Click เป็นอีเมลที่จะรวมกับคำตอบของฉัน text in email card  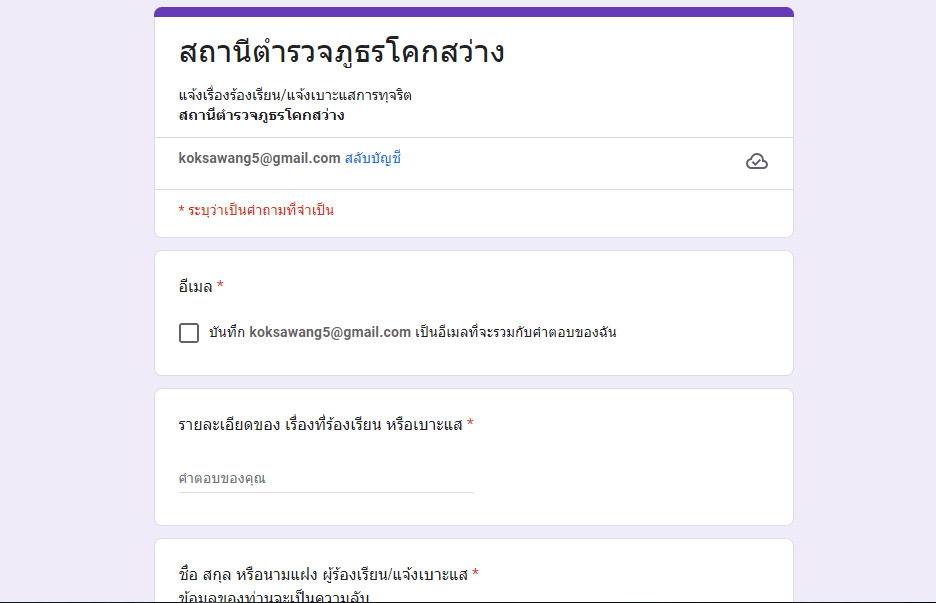pos(515,333)
